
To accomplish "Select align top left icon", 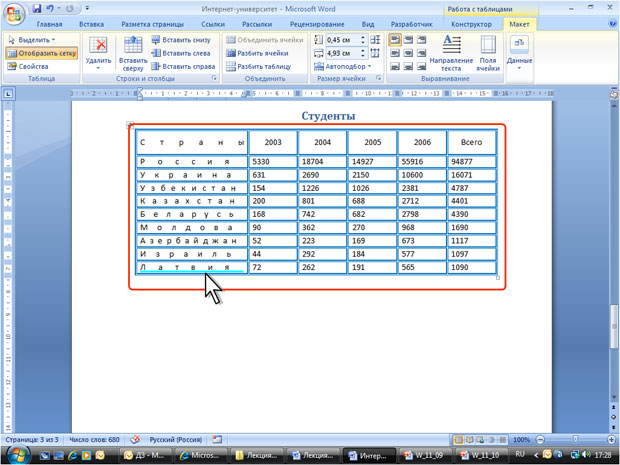I will 395,40.
